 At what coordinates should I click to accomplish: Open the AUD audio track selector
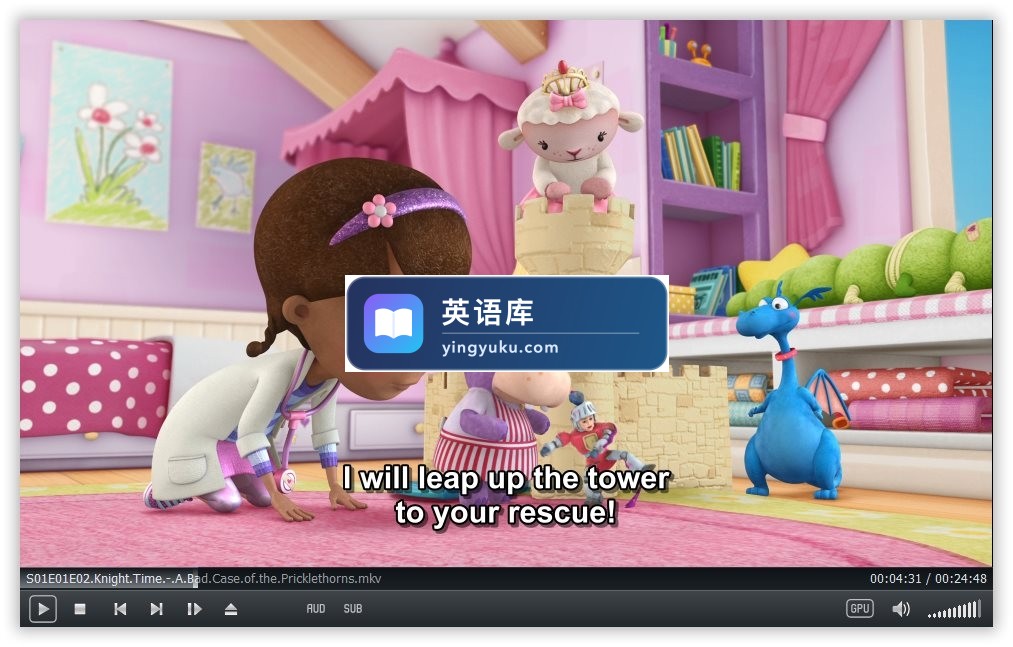[316, 609]
